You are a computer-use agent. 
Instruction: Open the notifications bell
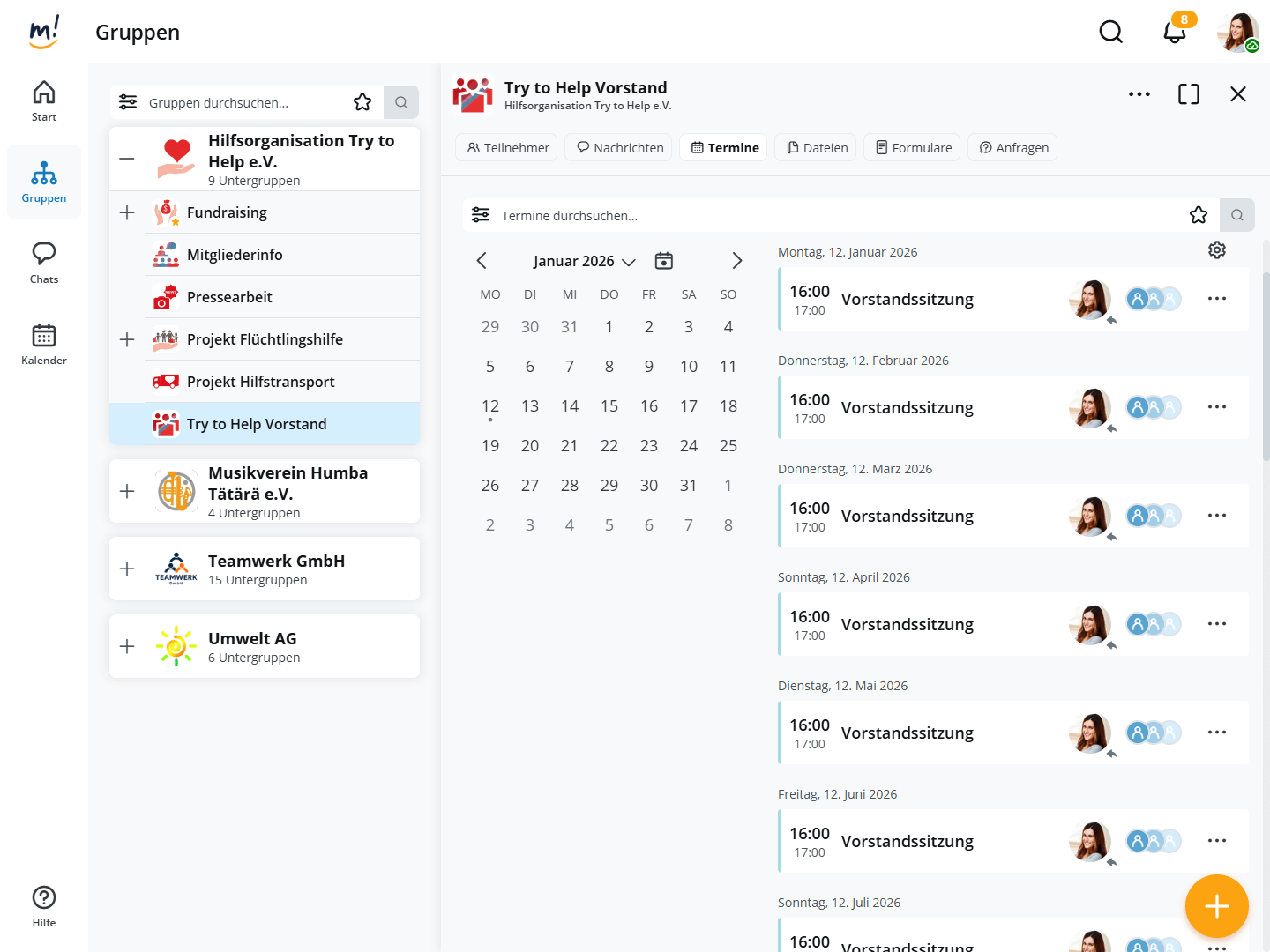click(x=1174, y=33)
